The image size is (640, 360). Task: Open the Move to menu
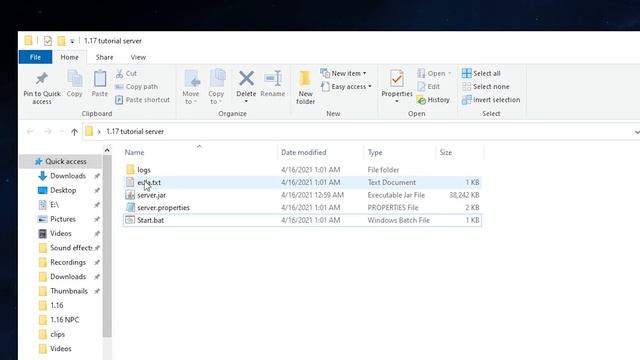191,87
